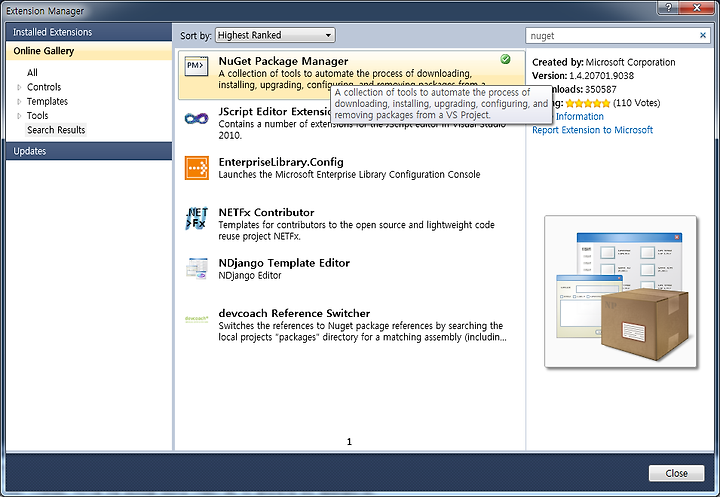Select page 1 of the results
The height and width of the screenshot is (497, 720).
point(349,442)
